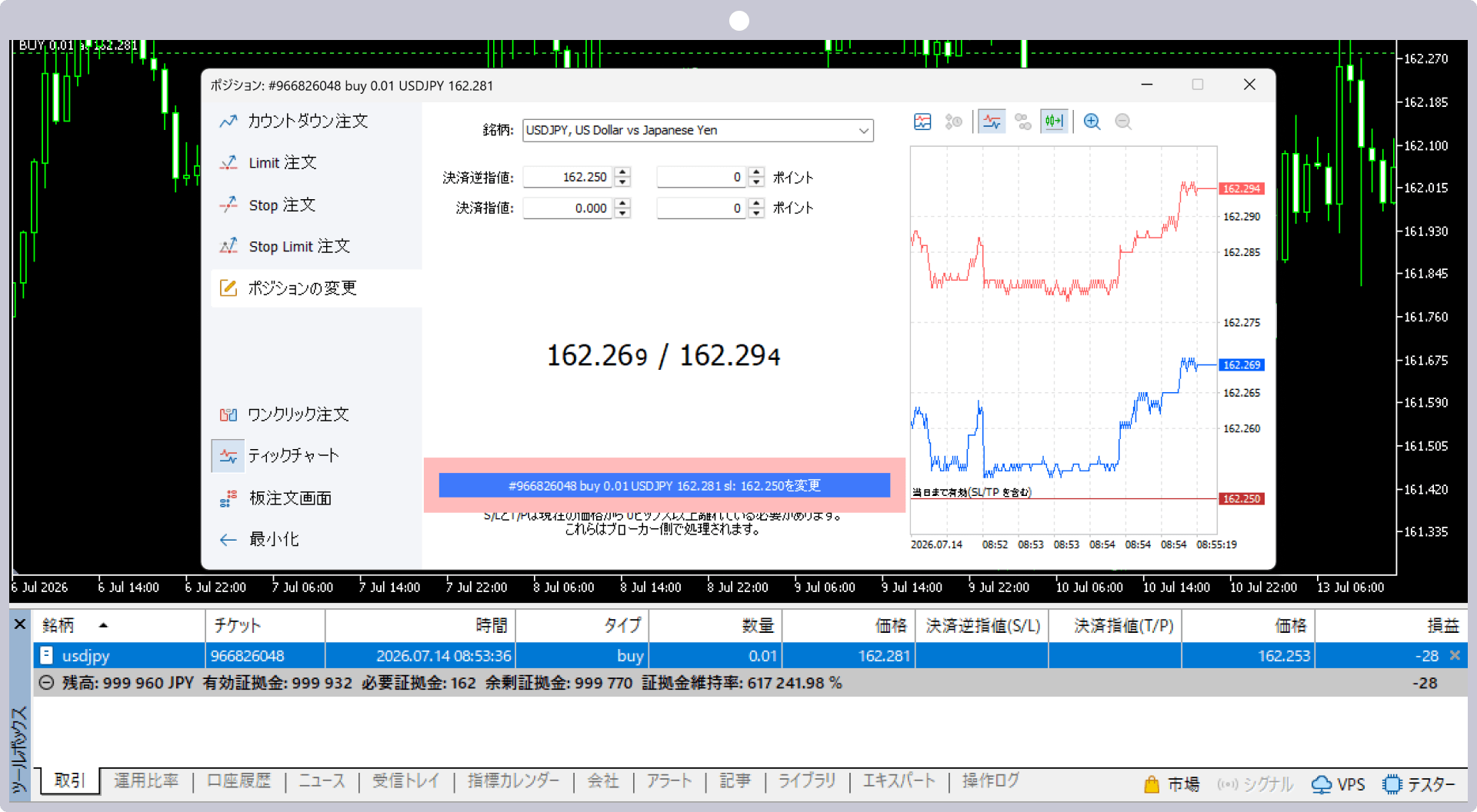Image resolution: width=1477 pixels, height=812 pixels.
Task: Switch to the ライブラリ tab
Action: click(x=807, y=781)
